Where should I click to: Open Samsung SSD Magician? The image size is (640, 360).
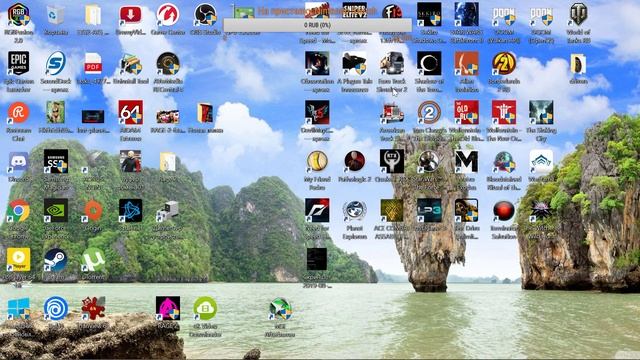click(x=56, y=162)
